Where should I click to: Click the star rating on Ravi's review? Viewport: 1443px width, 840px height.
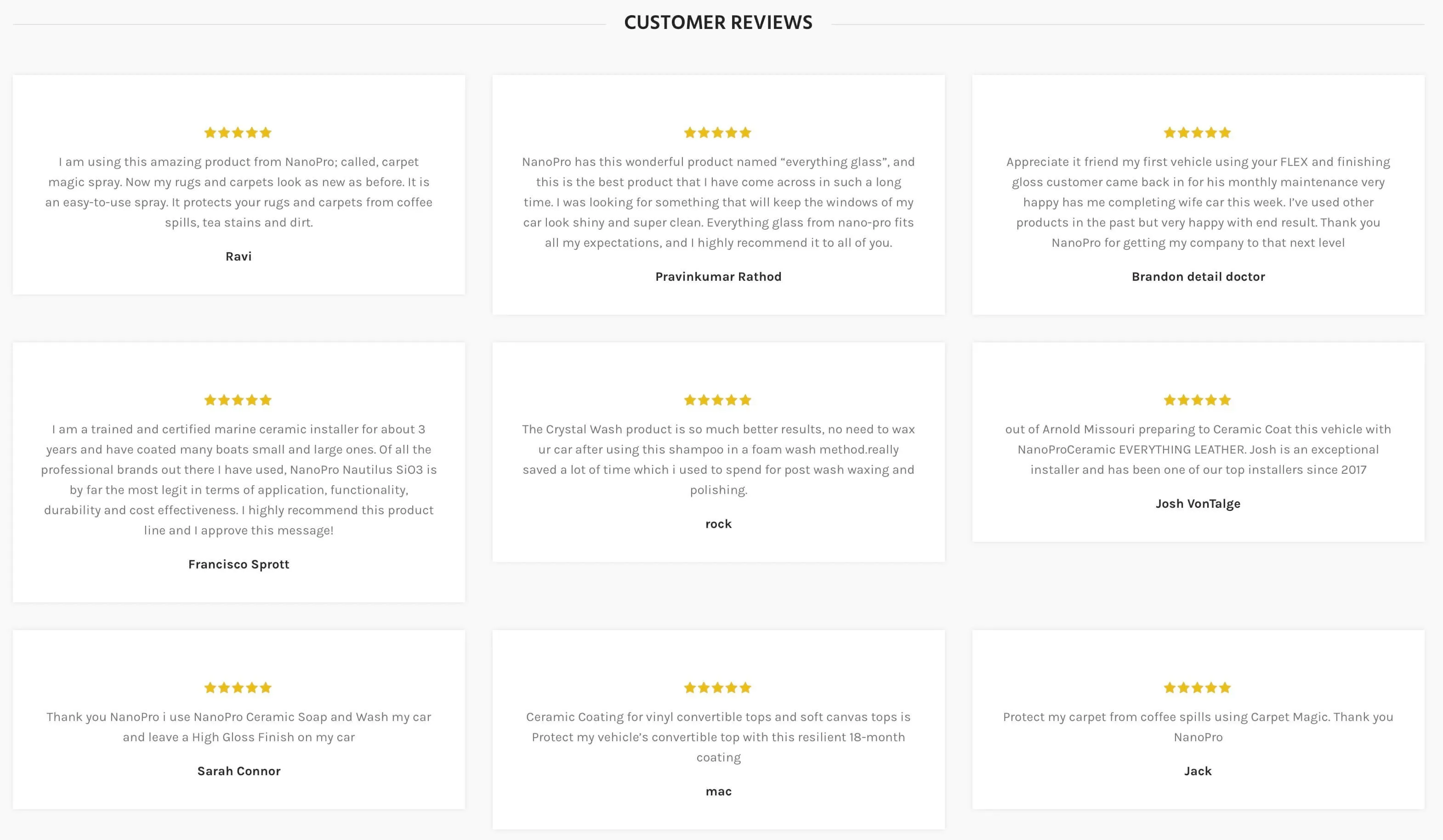238,133
